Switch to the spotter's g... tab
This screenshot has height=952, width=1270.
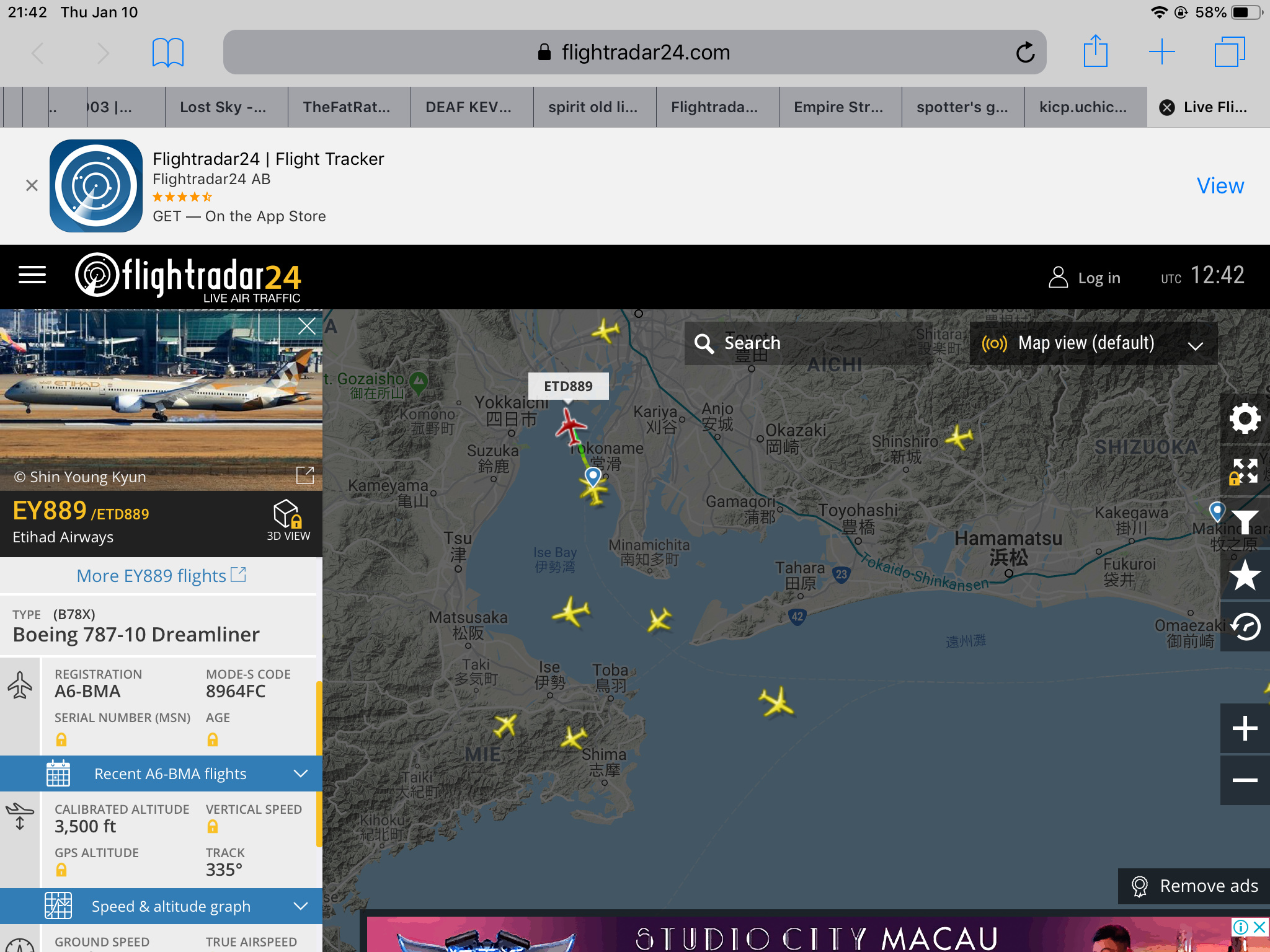962,107
